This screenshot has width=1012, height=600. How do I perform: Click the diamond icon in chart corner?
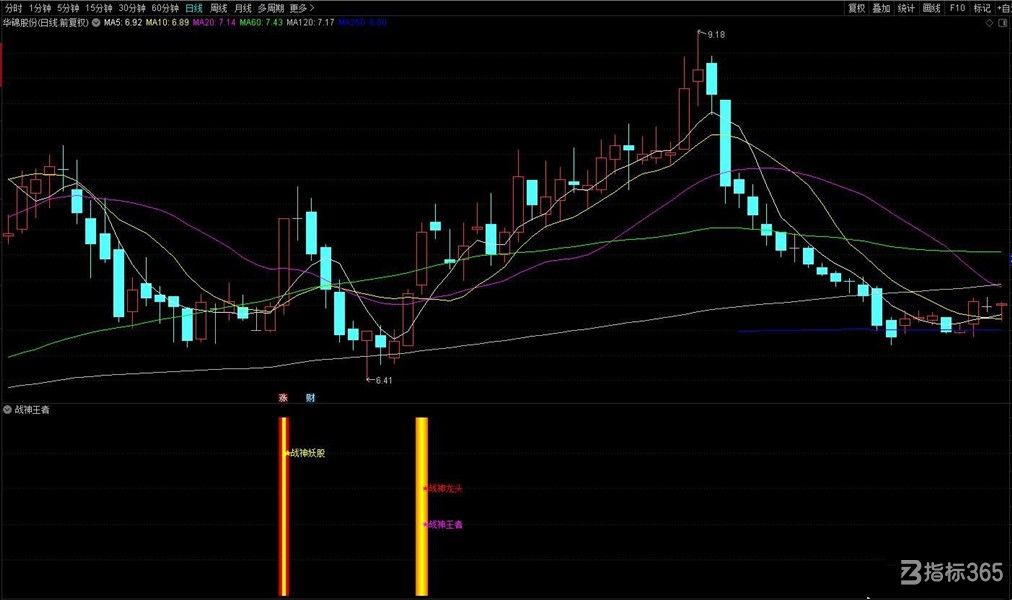(989, 23)
